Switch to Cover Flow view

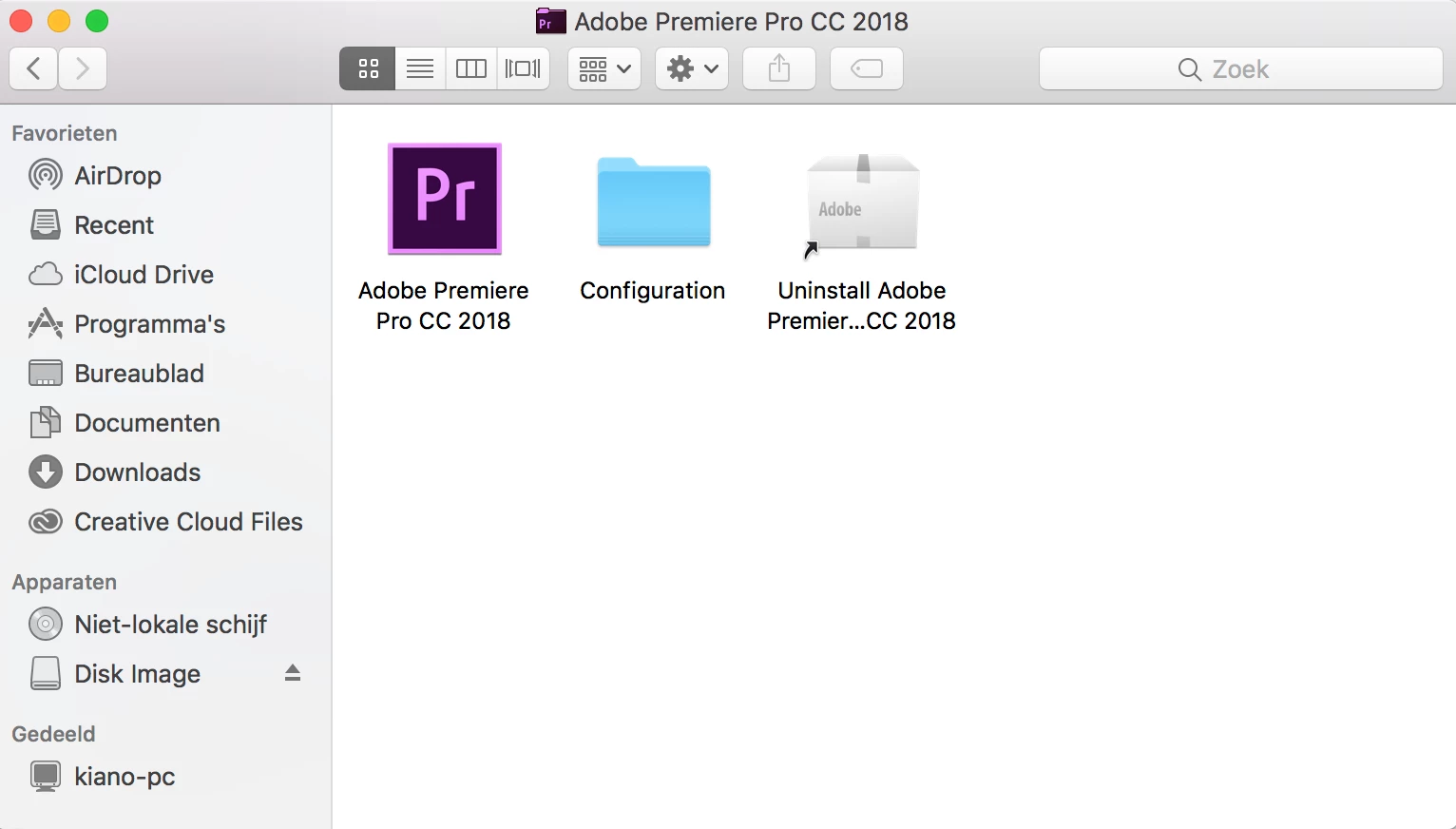click(523, 68)
